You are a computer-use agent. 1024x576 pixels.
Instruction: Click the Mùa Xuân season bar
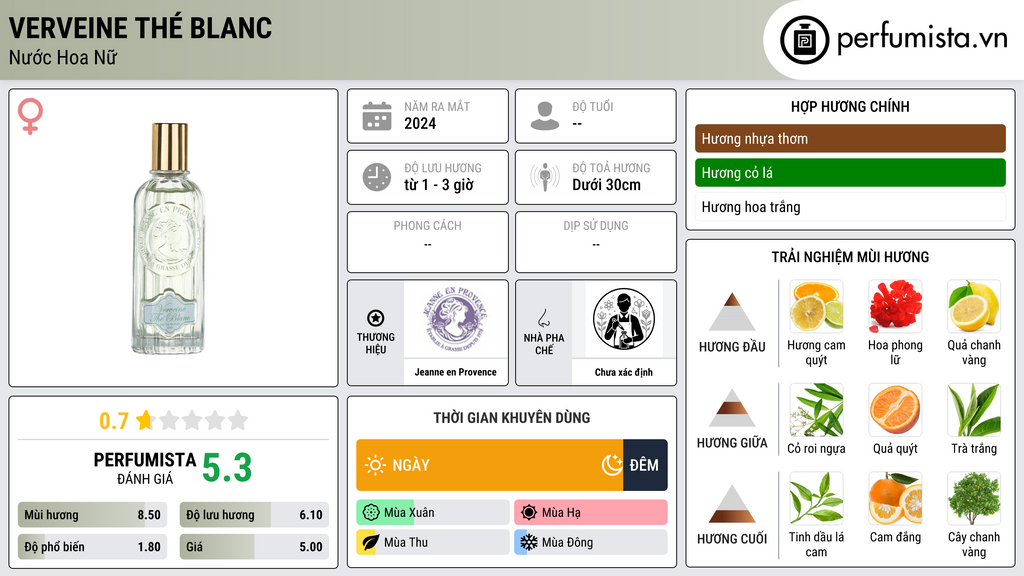click(x=432, y=513)
